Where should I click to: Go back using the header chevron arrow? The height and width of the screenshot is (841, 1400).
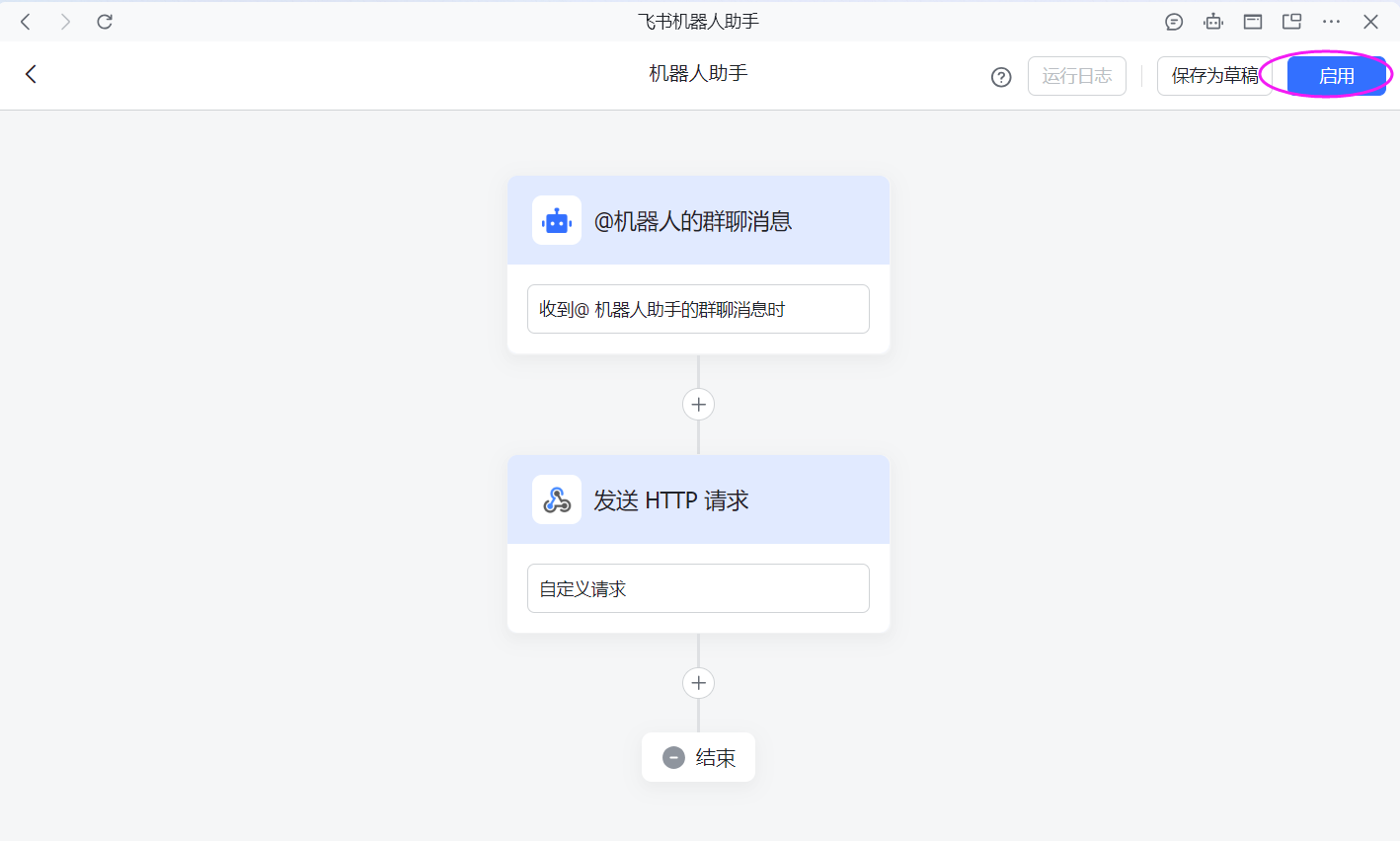tap(31, 74)
